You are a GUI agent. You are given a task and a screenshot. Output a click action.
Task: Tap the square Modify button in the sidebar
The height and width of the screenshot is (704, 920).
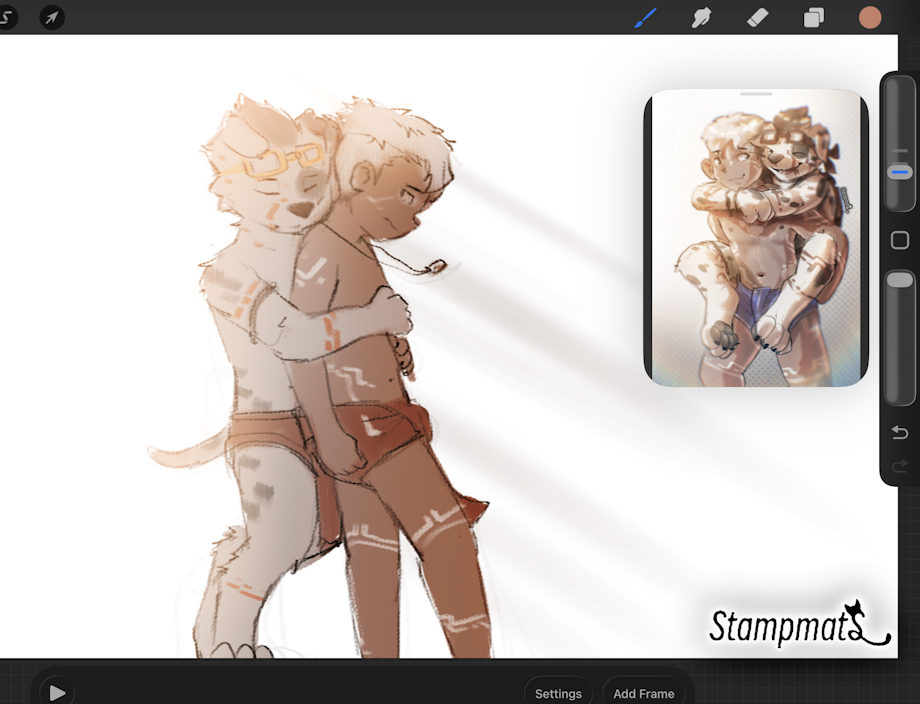pos(899,240)
